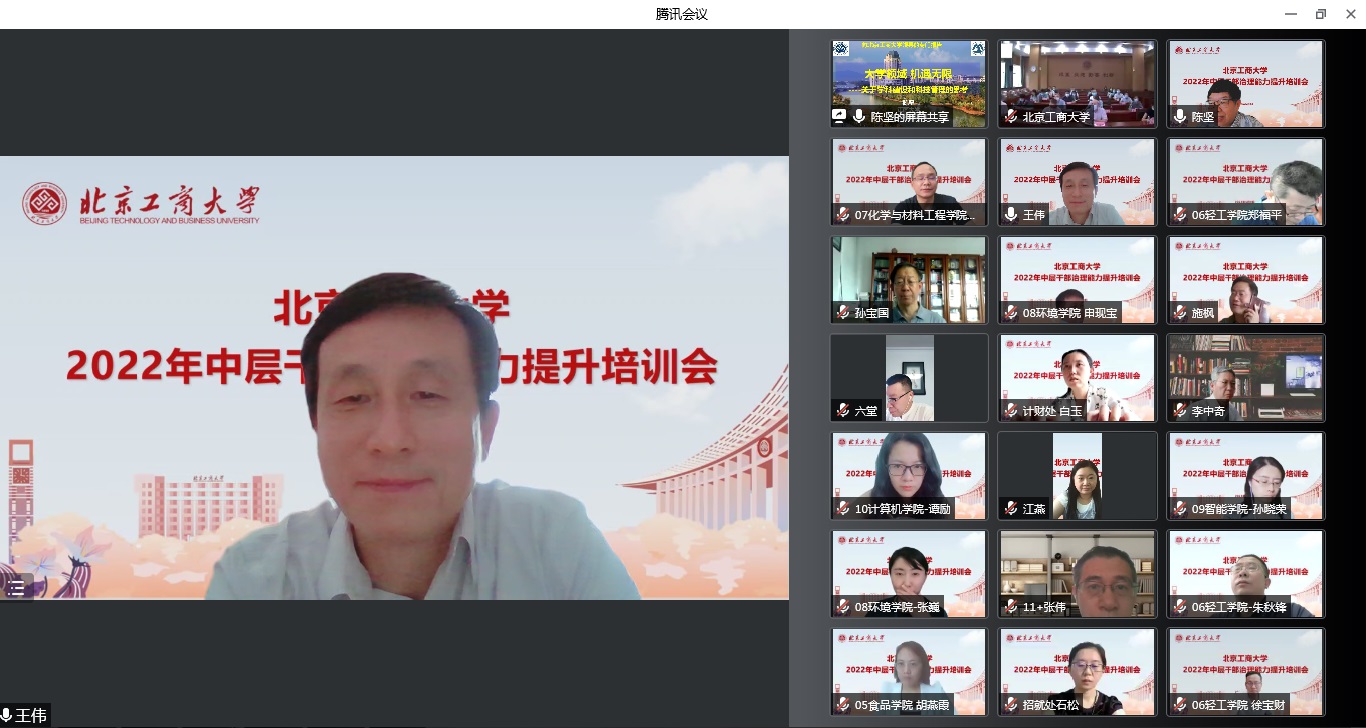
Task: Click the 招就处石松 name label
Action: (x=1051, y=705)
